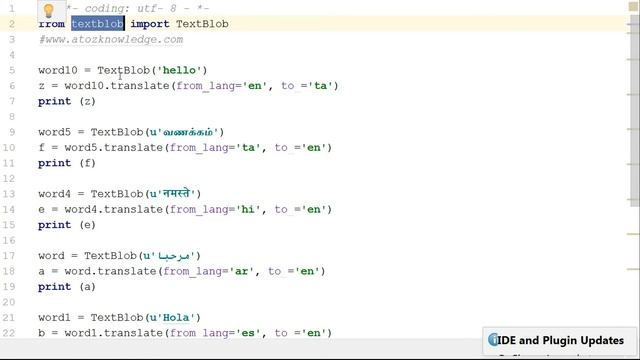Click print (a) on line 19
This screenshot has width=640, height=360.
[x=67, y=287]
